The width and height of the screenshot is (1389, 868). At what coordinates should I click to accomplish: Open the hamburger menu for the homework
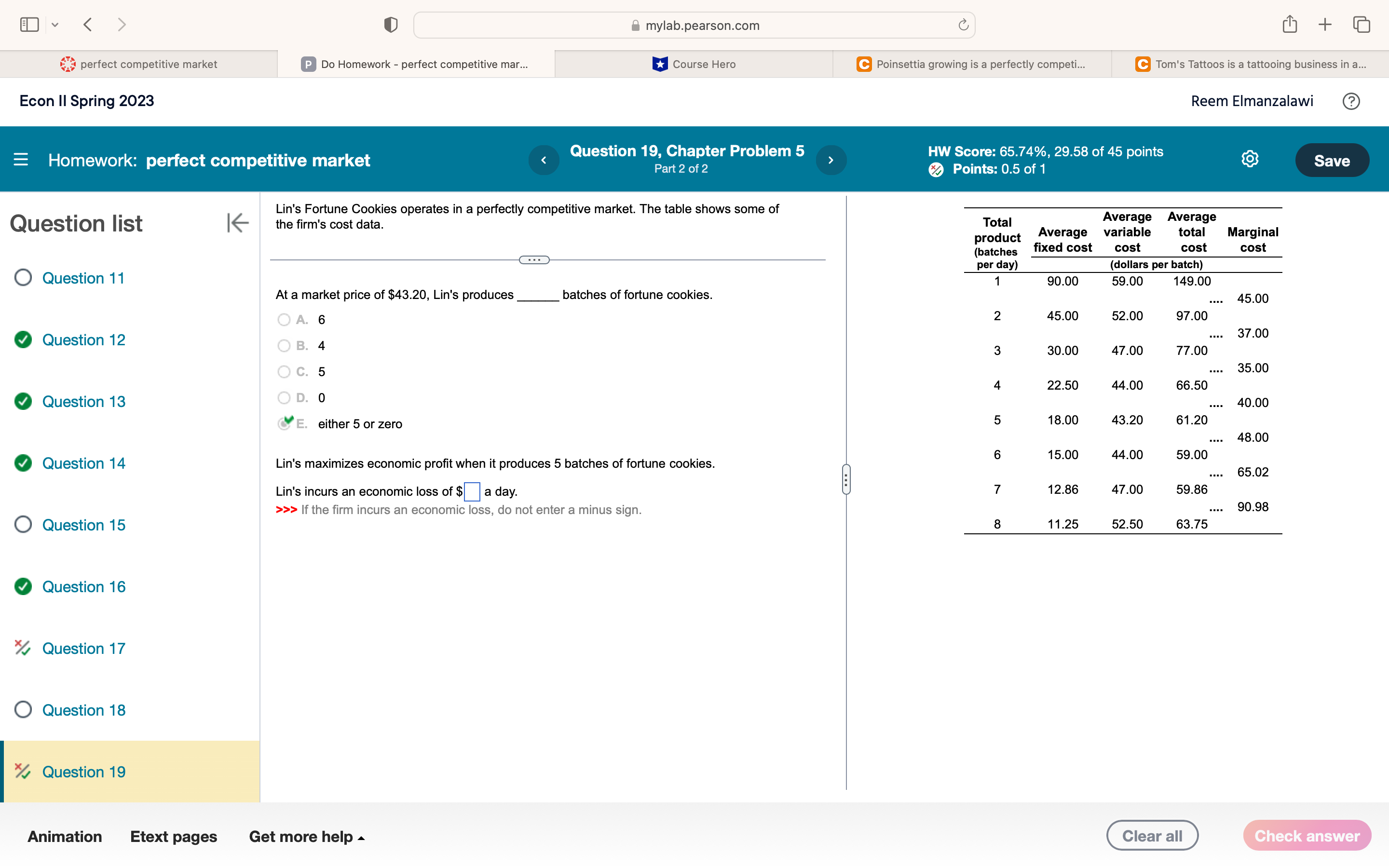coord(20,159)
